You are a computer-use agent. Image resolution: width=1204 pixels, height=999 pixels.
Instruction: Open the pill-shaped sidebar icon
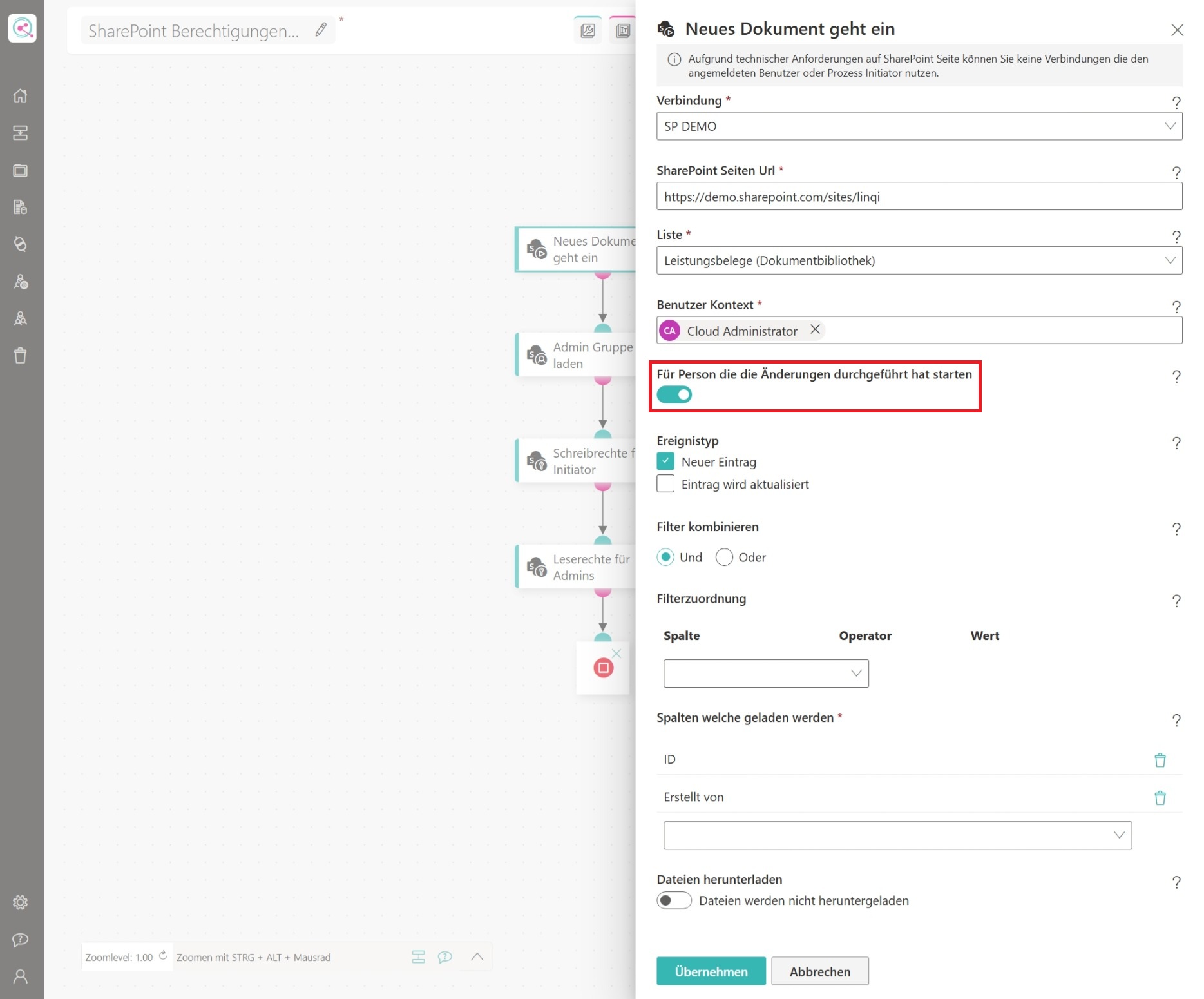(x=21, y=244)
